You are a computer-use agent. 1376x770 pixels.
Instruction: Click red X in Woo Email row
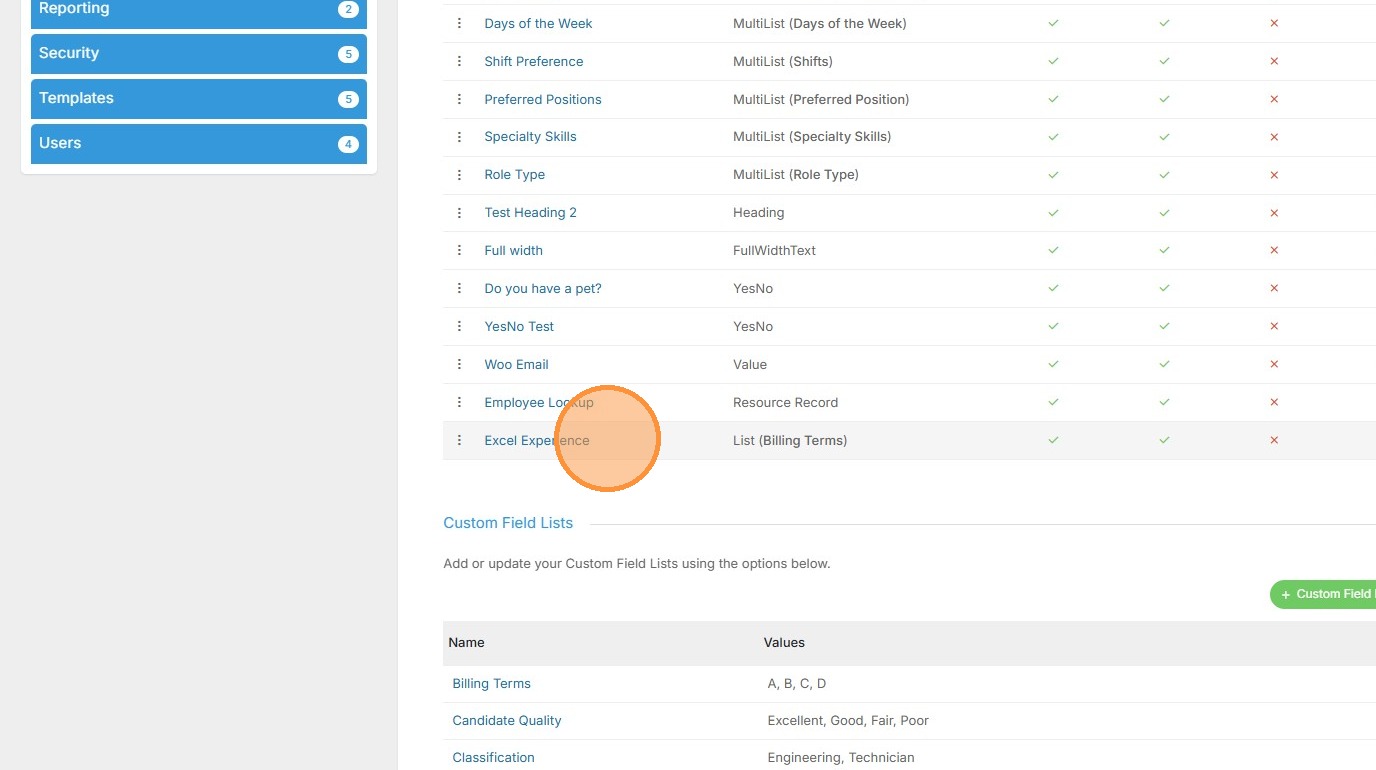1274,365
